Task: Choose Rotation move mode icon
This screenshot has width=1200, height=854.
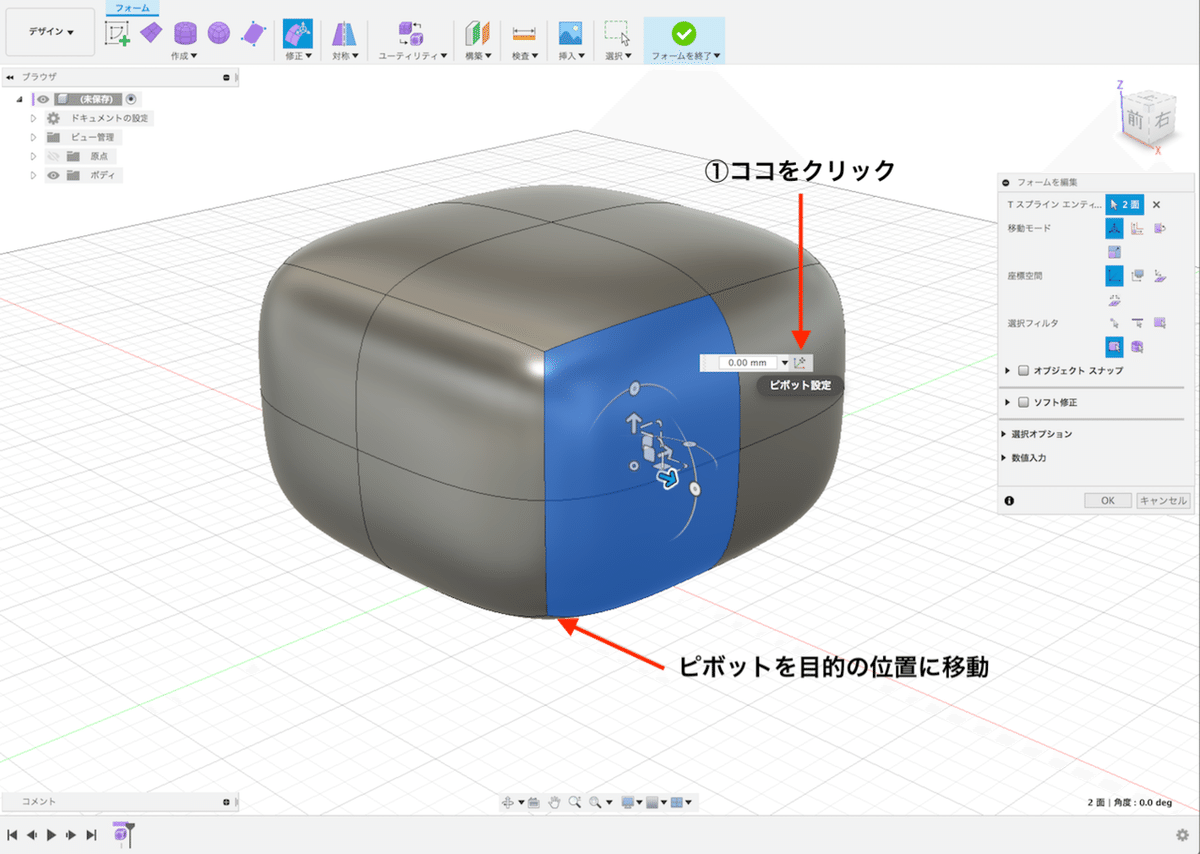Action: [x=1160, y=228]
